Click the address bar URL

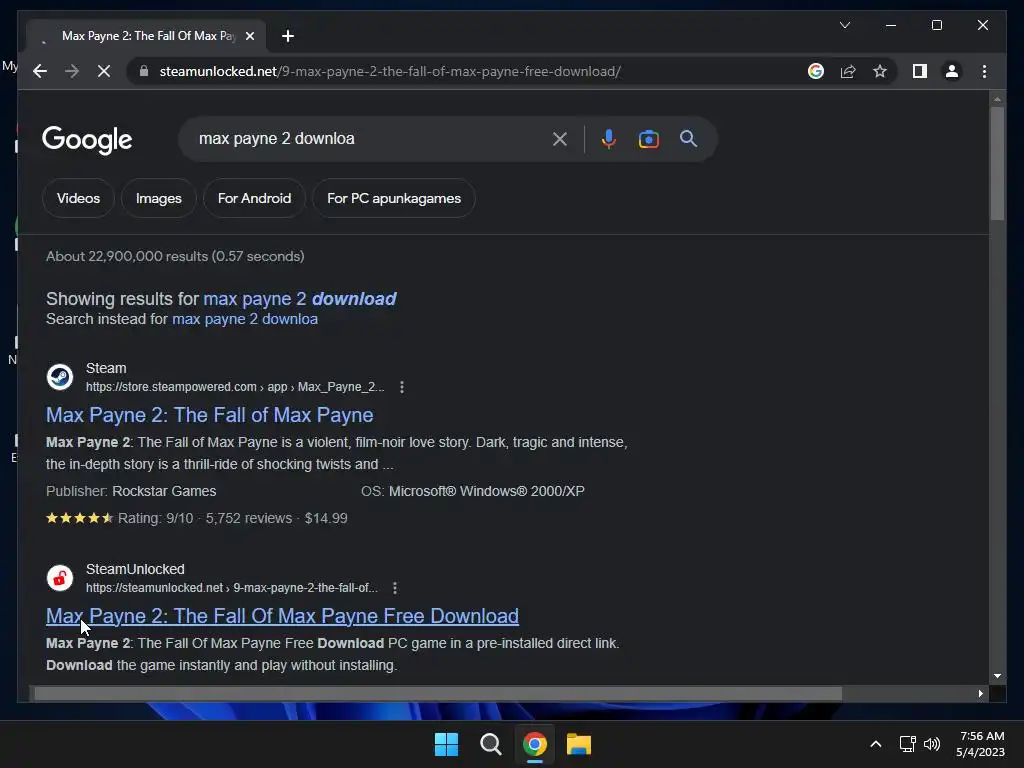click(x=390, y=71)
